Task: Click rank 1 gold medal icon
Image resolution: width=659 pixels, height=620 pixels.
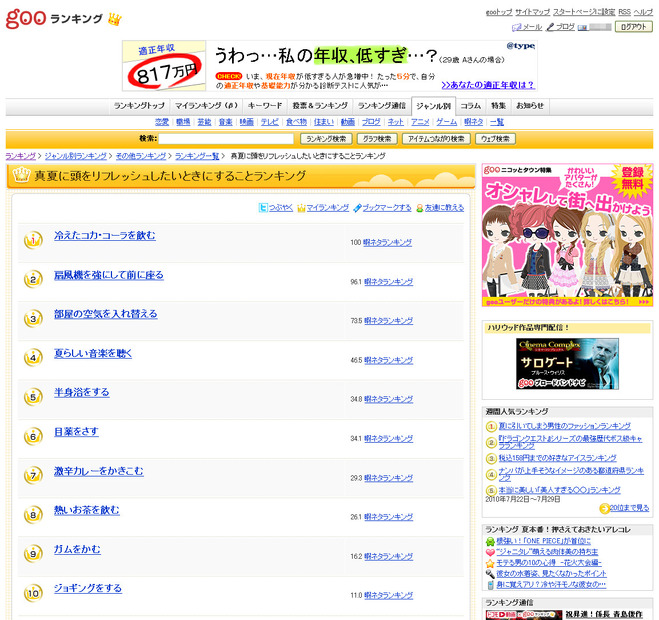Action: click(33, 240)
